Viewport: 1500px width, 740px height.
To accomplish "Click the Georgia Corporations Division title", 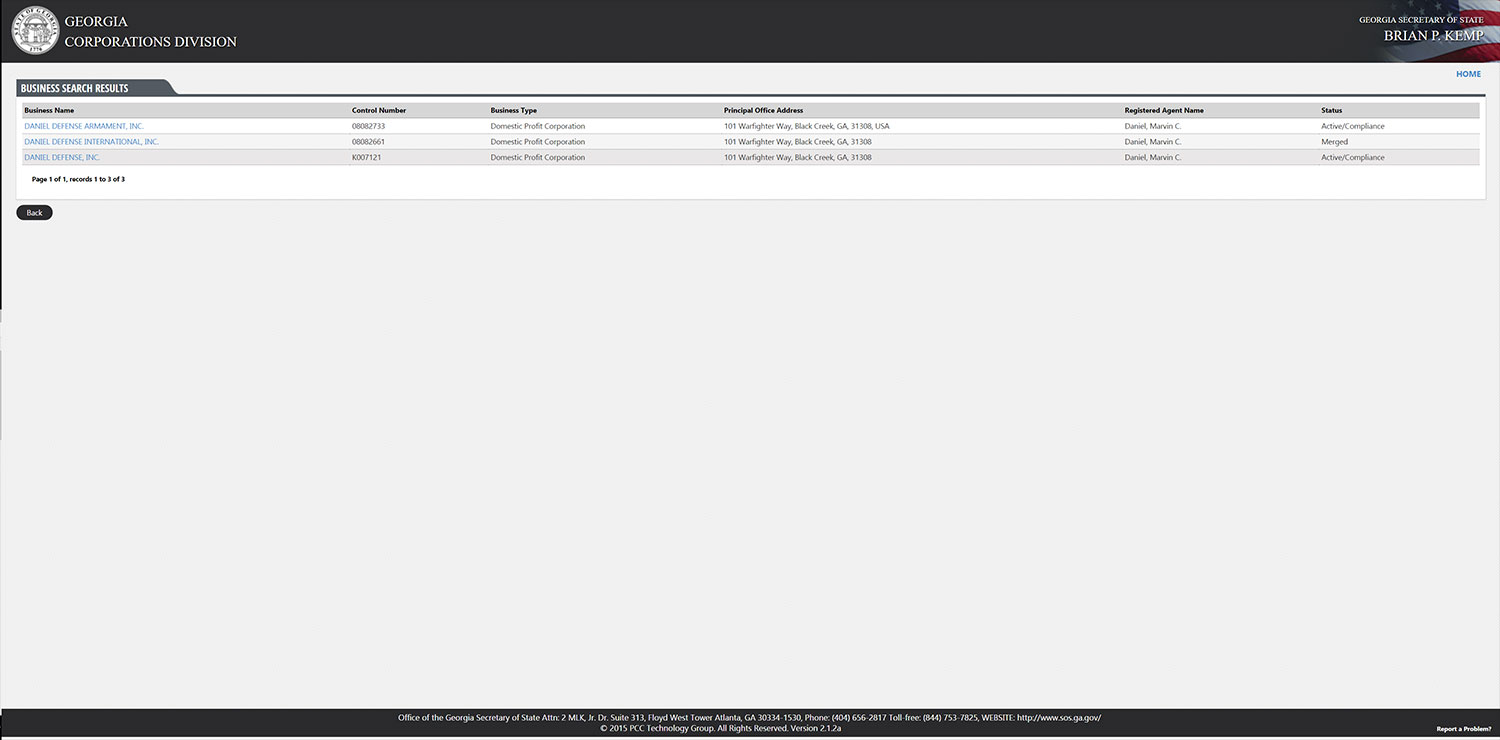I will [x=150, y=32].
